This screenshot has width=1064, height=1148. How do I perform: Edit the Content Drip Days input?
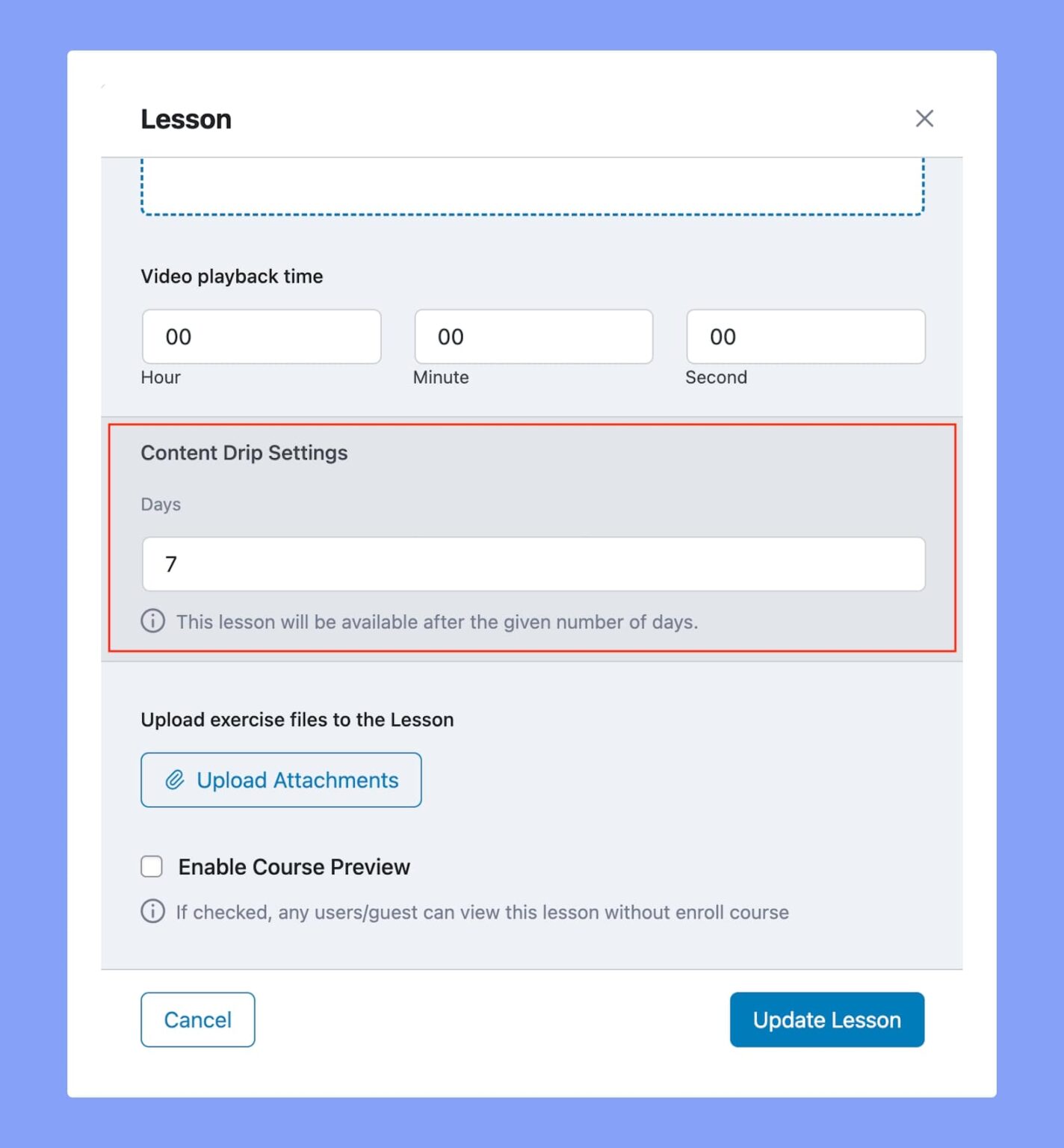533,564
